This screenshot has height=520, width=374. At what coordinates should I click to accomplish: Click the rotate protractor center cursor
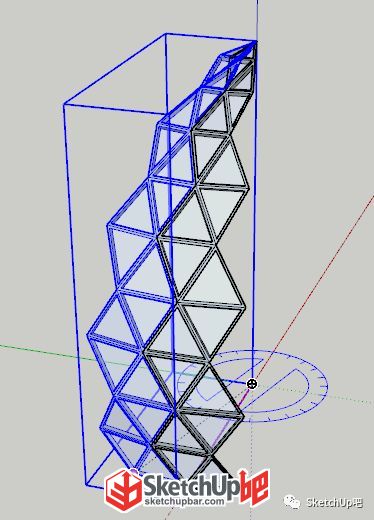[252, 384]
